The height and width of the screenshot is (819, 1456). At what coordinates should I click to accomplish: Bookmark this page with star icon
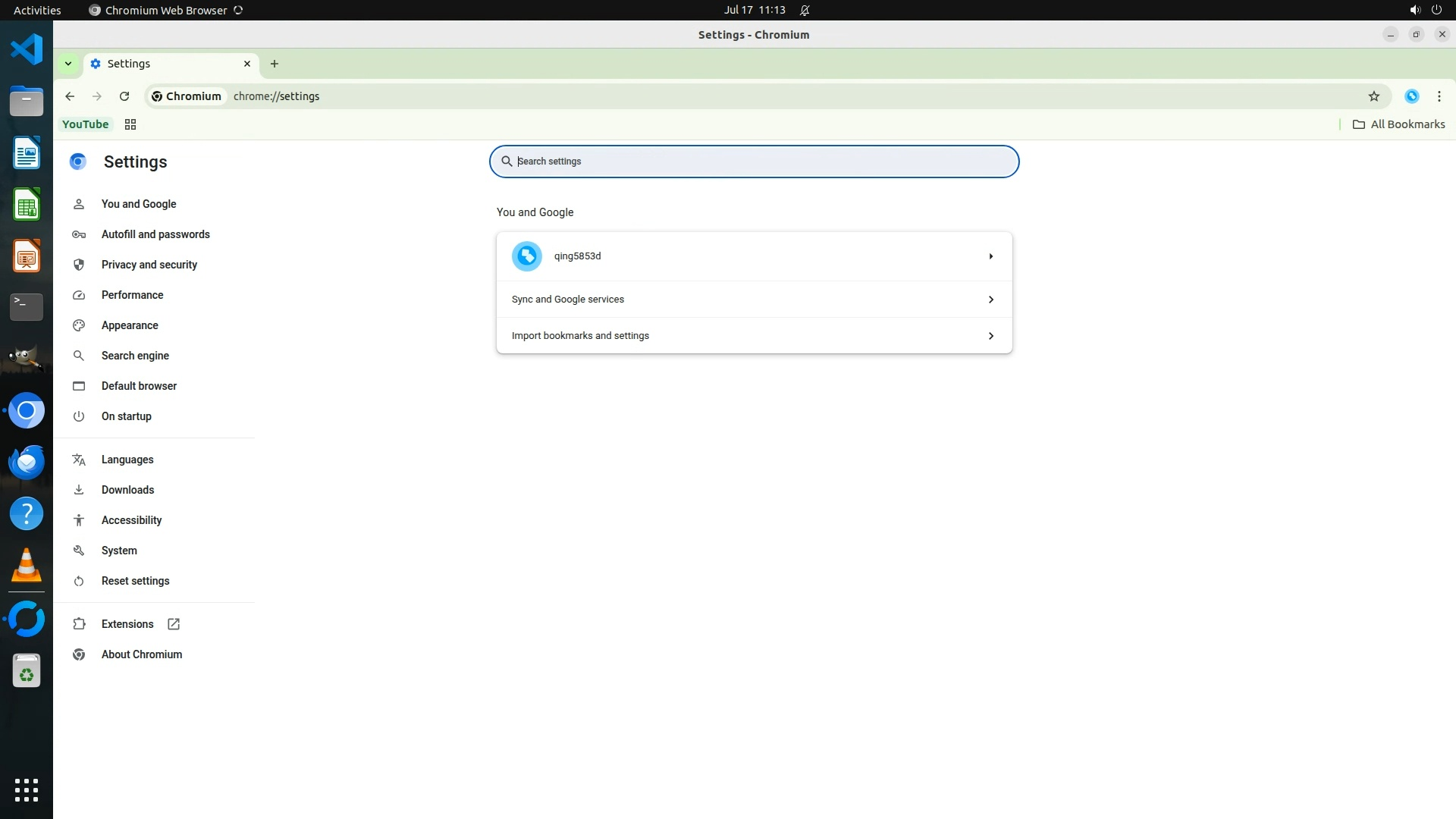[x=1373, y=96]
